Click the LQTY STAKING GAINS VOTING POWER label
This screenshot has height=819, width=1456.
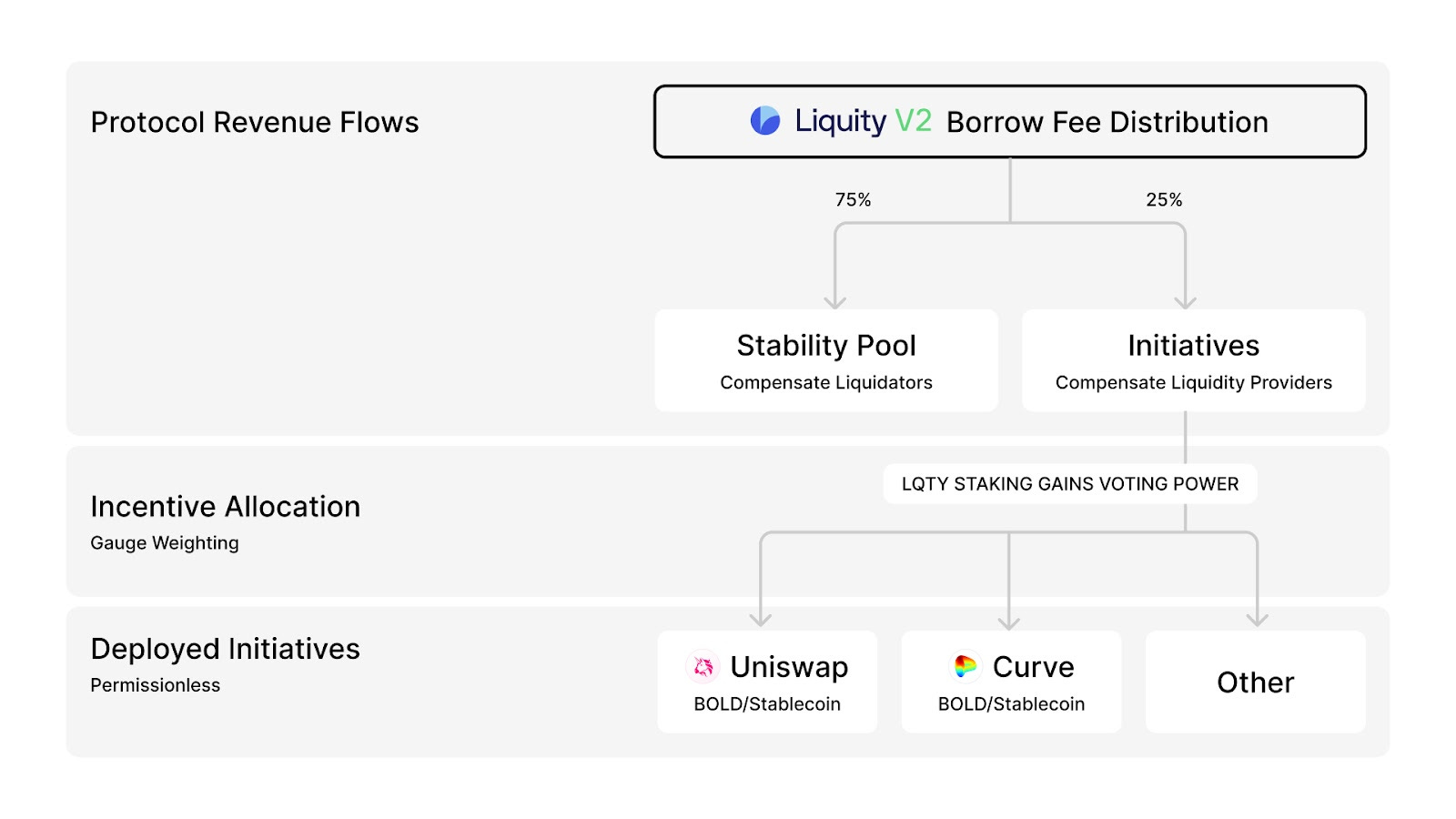[x=1070, y=484]
